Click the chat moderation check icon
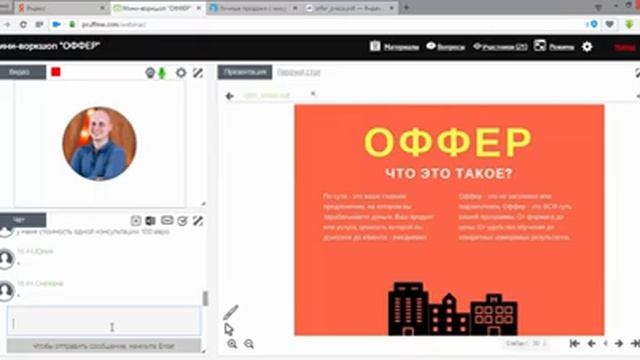Screen dimensions: 640x360 click(182, 220)
